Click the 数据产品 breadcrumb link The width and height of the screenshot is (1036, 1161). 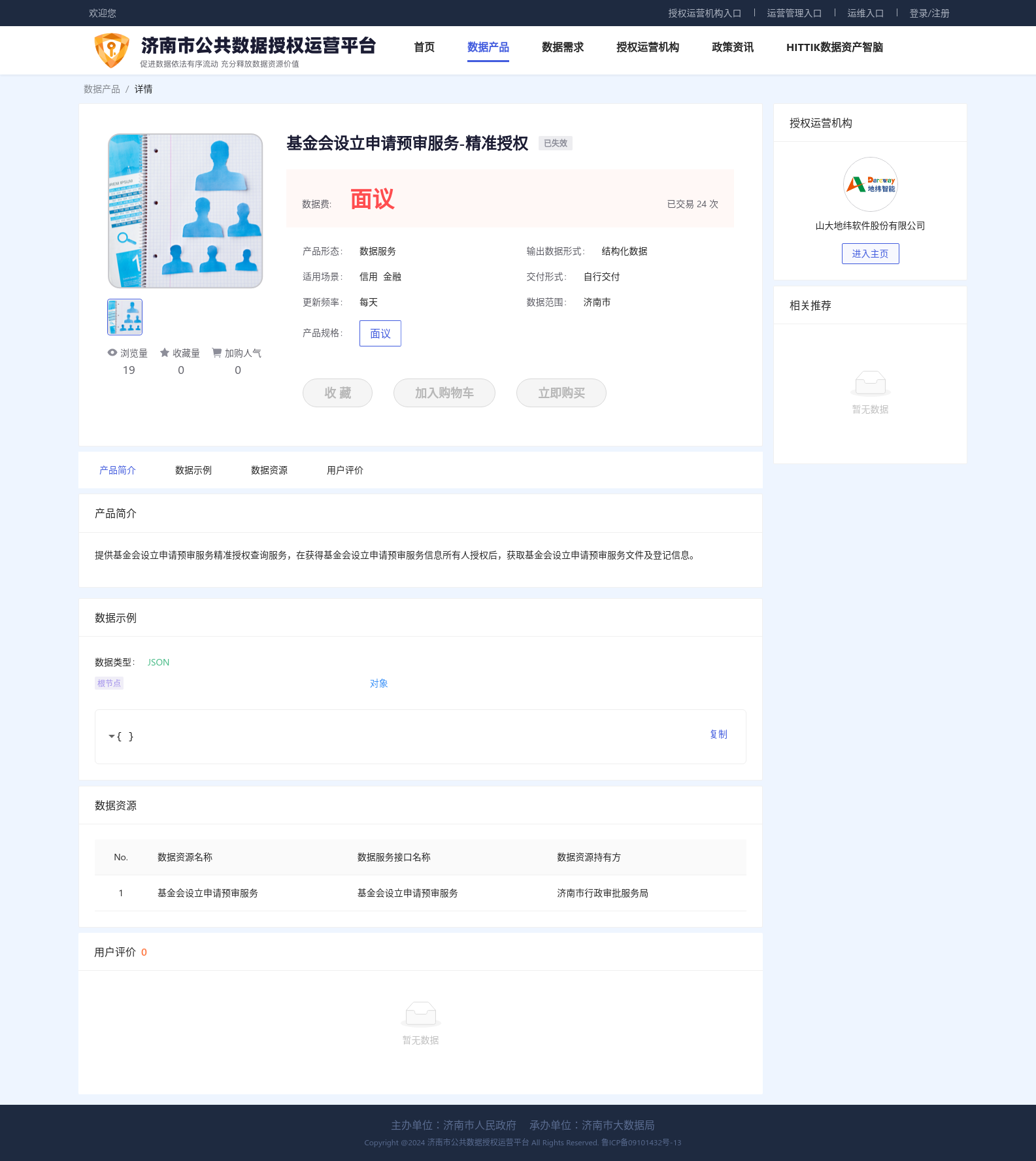coord(102,89)
